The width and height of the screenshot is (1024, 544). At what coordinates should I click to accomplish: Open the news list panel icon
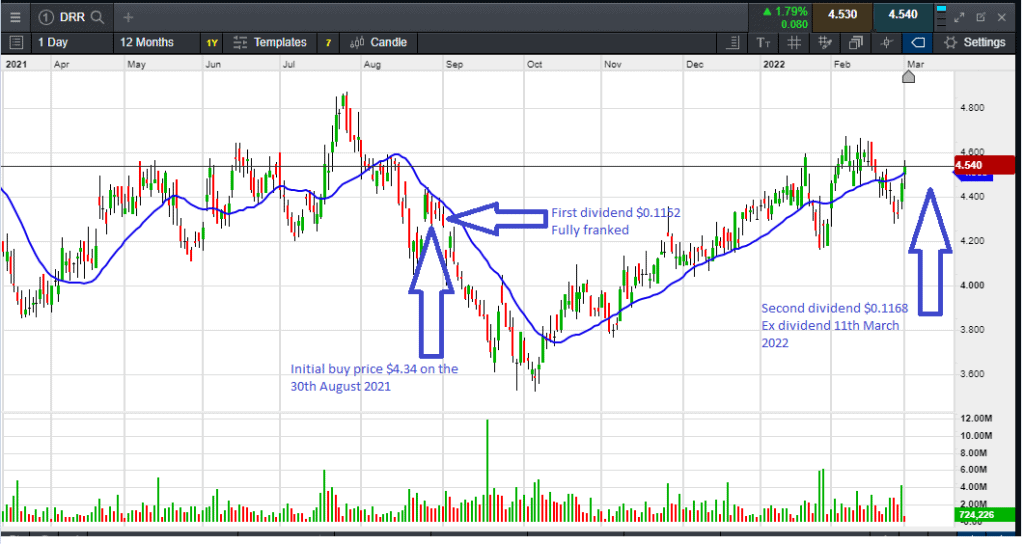15,42
